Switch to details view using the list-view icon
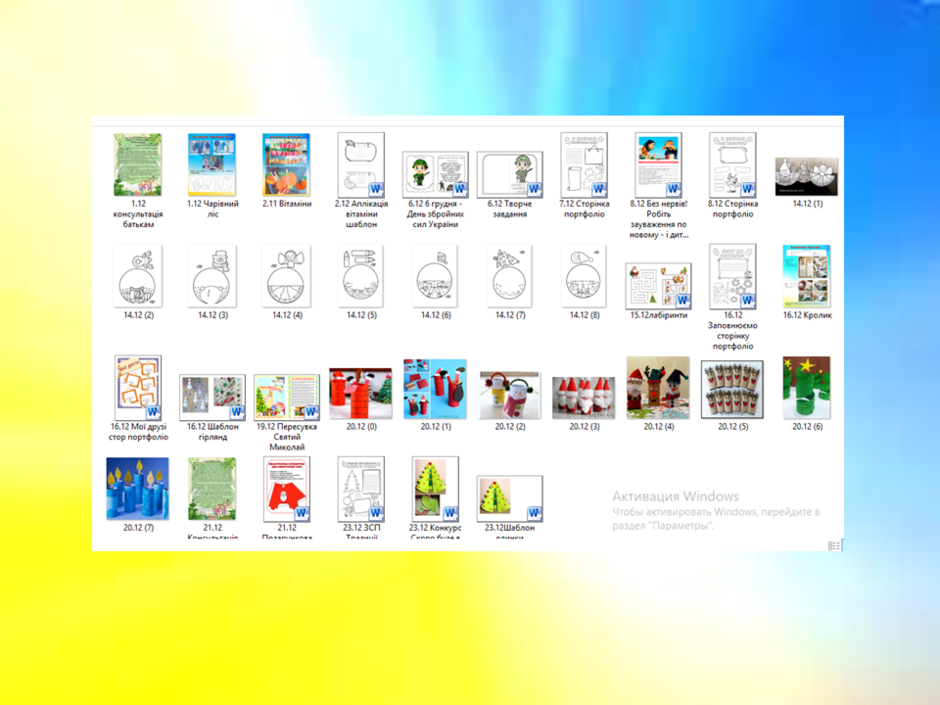Screen dimensions: 940x705 (833, 546)
